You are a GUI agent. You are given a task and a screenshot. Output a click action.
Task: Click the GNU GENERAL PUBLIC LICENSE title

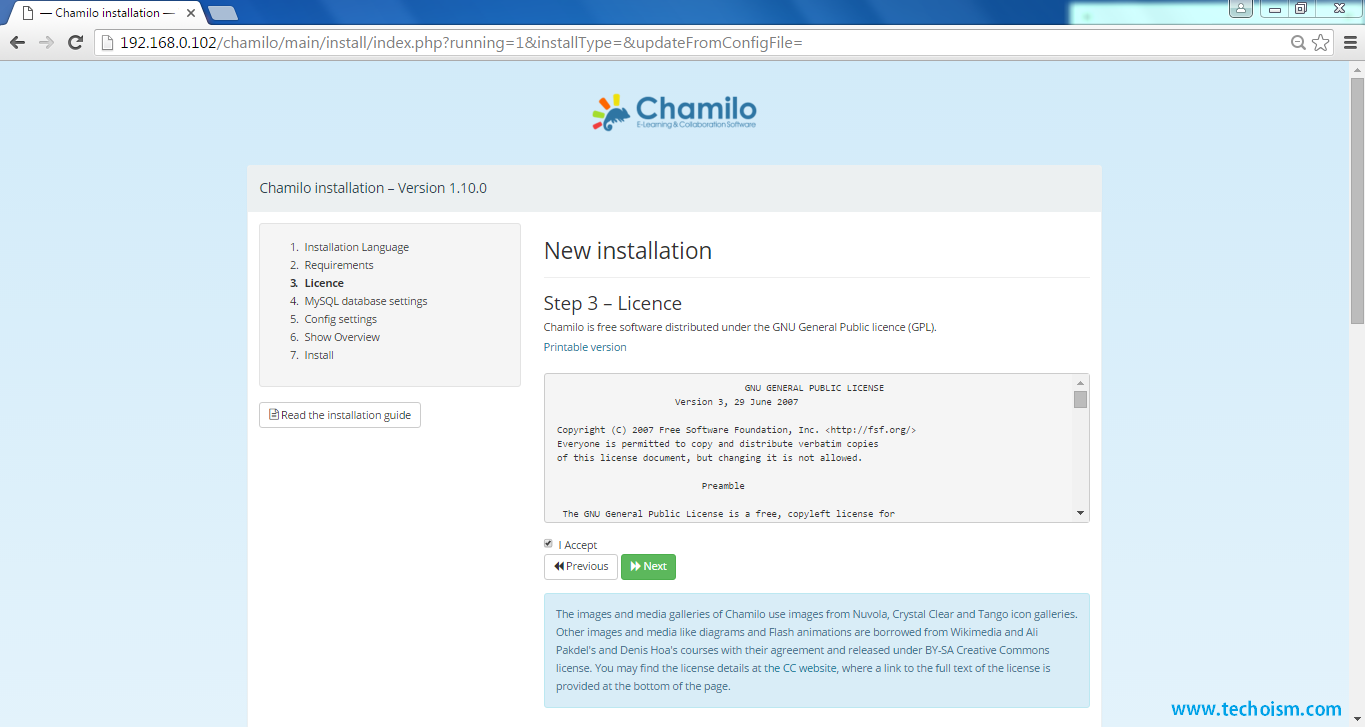pyautogui.click(x=814, y=388)
